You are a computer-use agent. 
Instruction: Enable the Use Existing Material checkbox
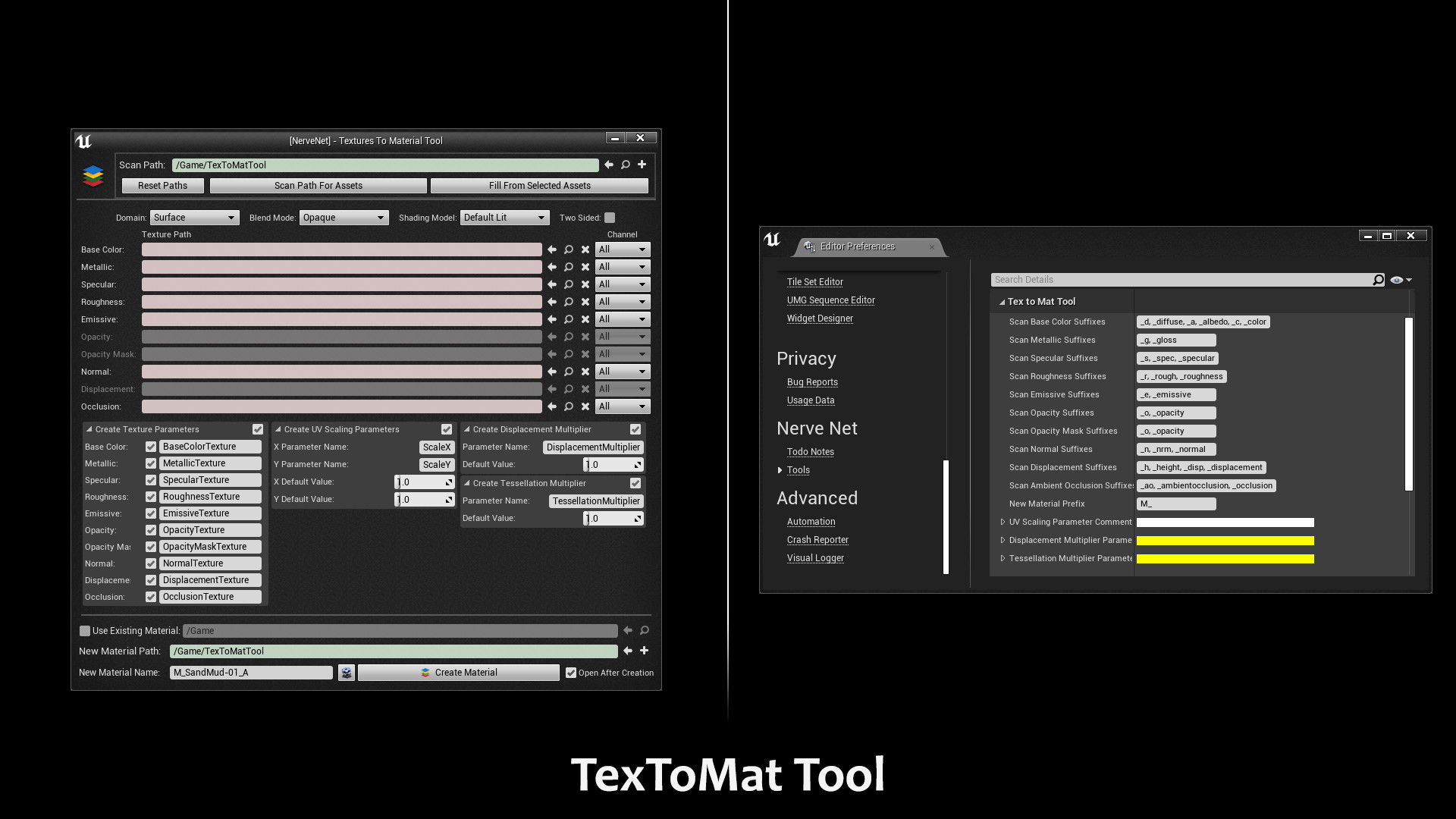[x=85, y=631]
